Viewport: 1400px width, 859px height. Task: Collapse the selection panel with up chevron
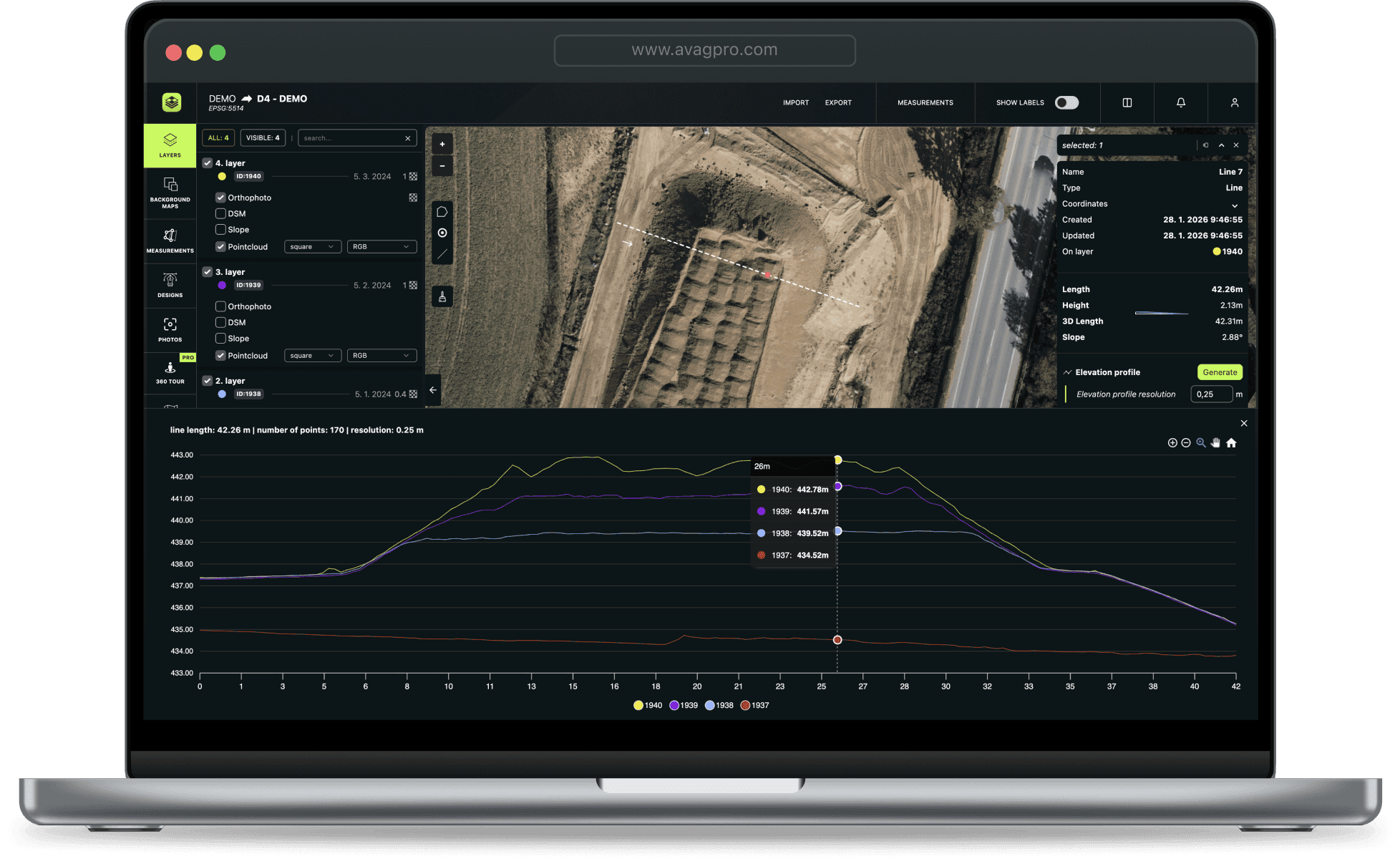[1221, 145]
